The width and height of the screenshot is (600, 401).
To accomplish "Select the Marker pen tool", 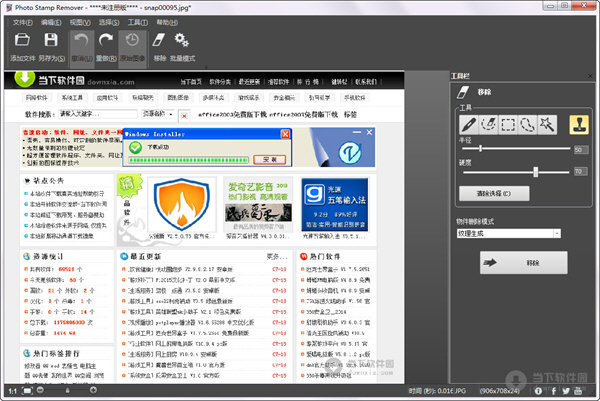I will 469,125.
